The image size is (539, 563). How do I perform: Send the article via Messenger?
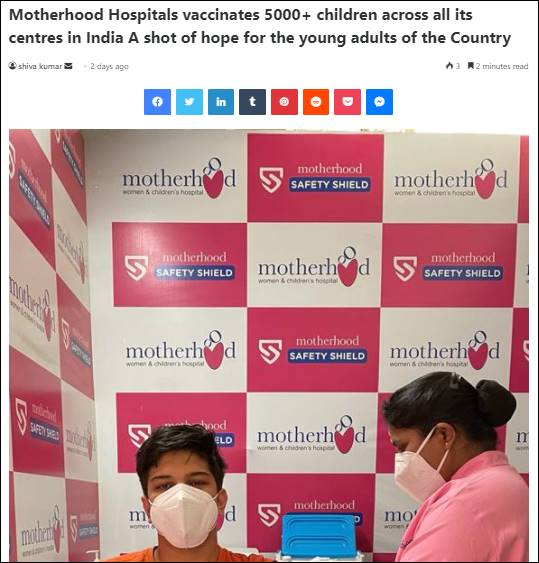[379, 102]
